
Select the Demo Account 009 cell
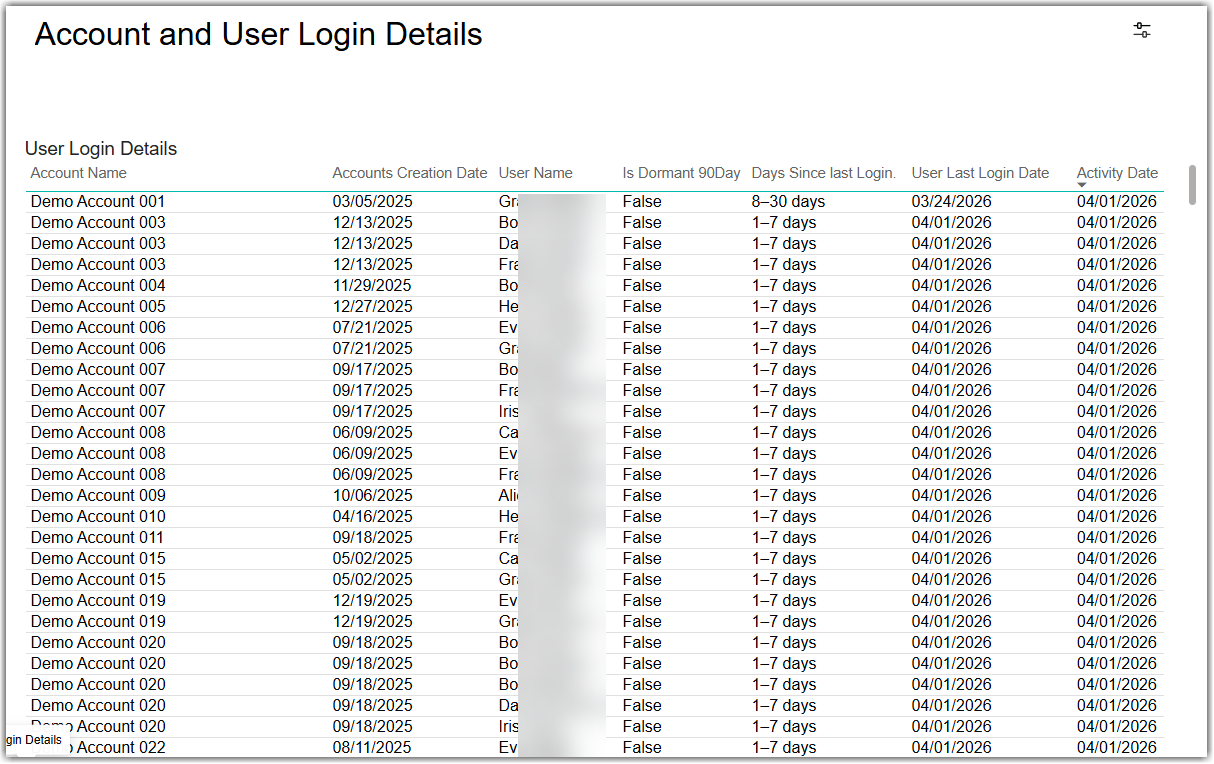click(98, 495)
